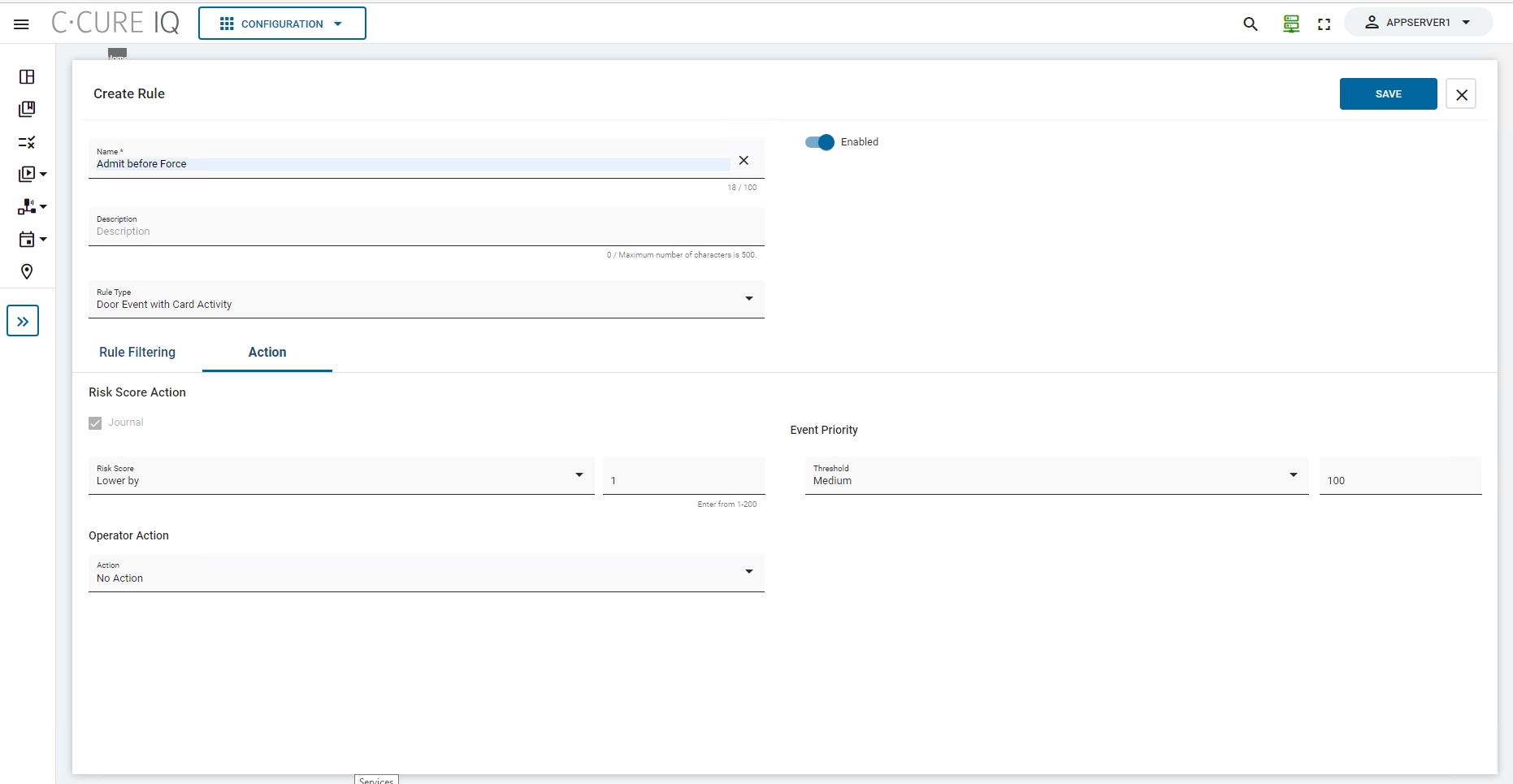The image size is (1513, 784).
Task: Open the APPSERVER1 user menu
Action: click(1418, 23)
